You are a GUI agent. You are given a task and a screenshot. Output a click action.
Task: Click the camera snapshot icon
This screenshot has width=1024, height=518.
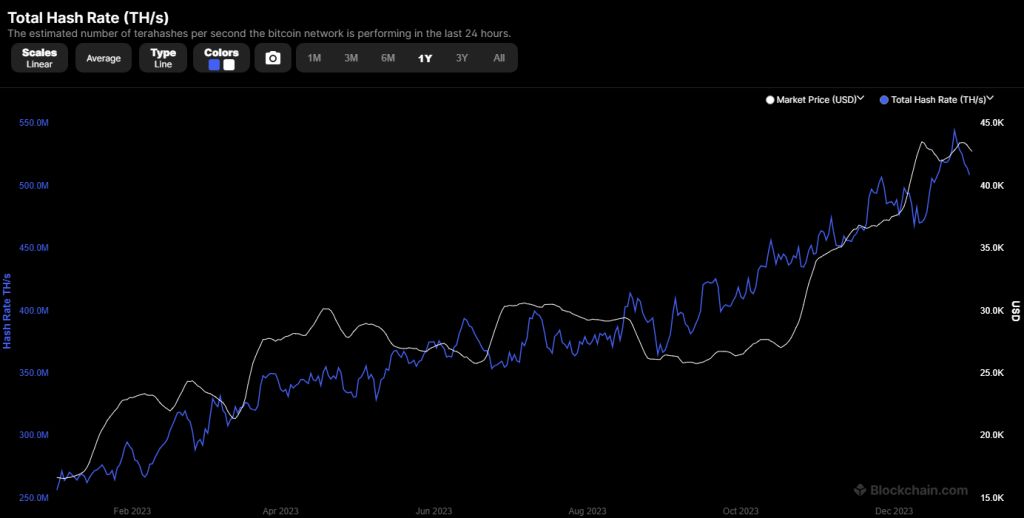pyautogui.click(x=272, y=58)
